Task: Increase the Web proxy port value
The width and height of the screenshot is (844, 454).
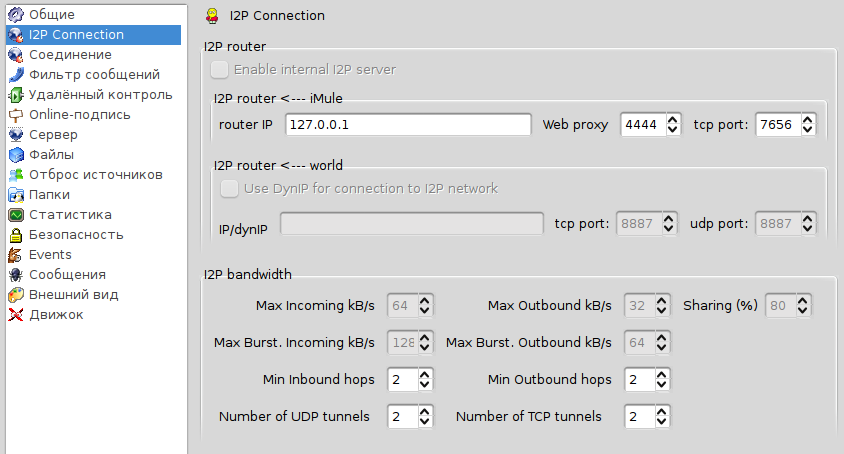Action: tap(672, 120)
